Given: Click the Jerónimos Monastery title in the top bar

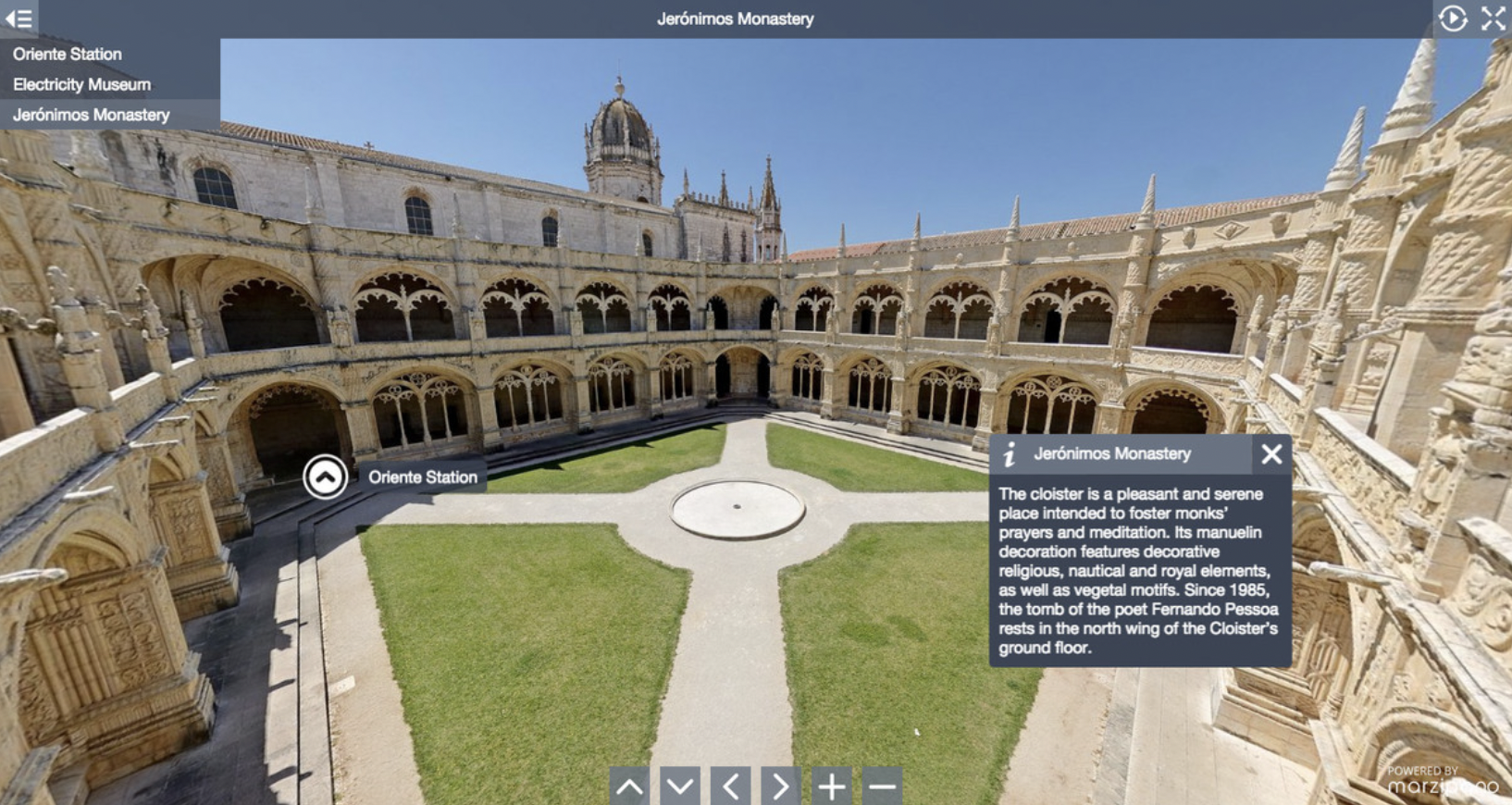Looking at the screenshot, I should pyautogui.click(x=735, y=19).
